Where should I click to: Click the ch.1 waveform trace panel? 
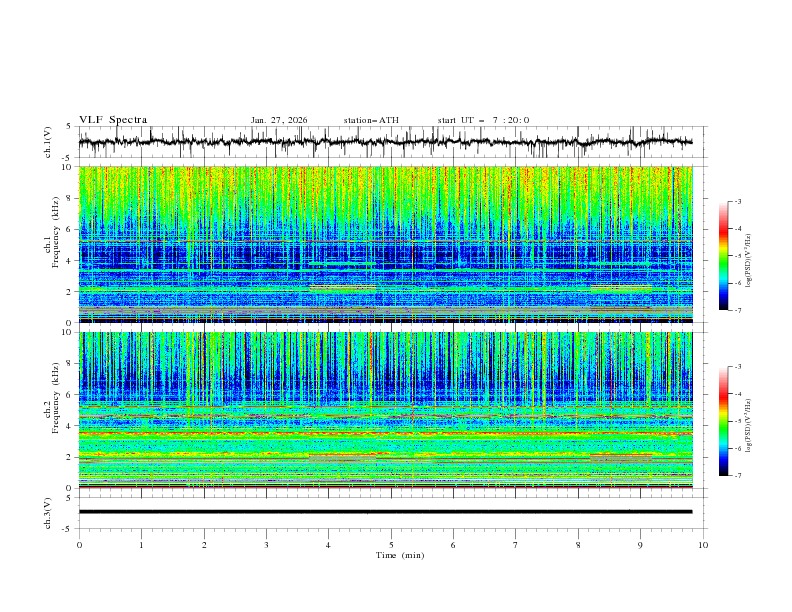tap(392, 142)
